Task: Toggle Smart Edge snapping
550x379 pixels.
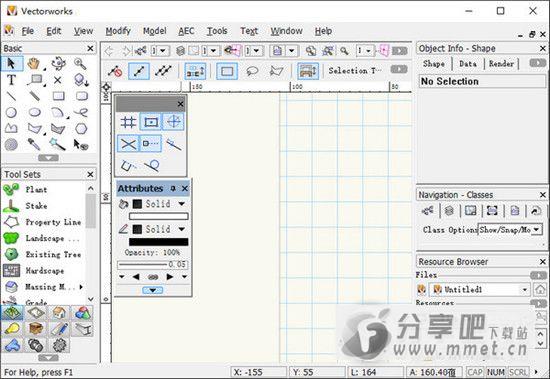Action: click(x=128, y=165)
